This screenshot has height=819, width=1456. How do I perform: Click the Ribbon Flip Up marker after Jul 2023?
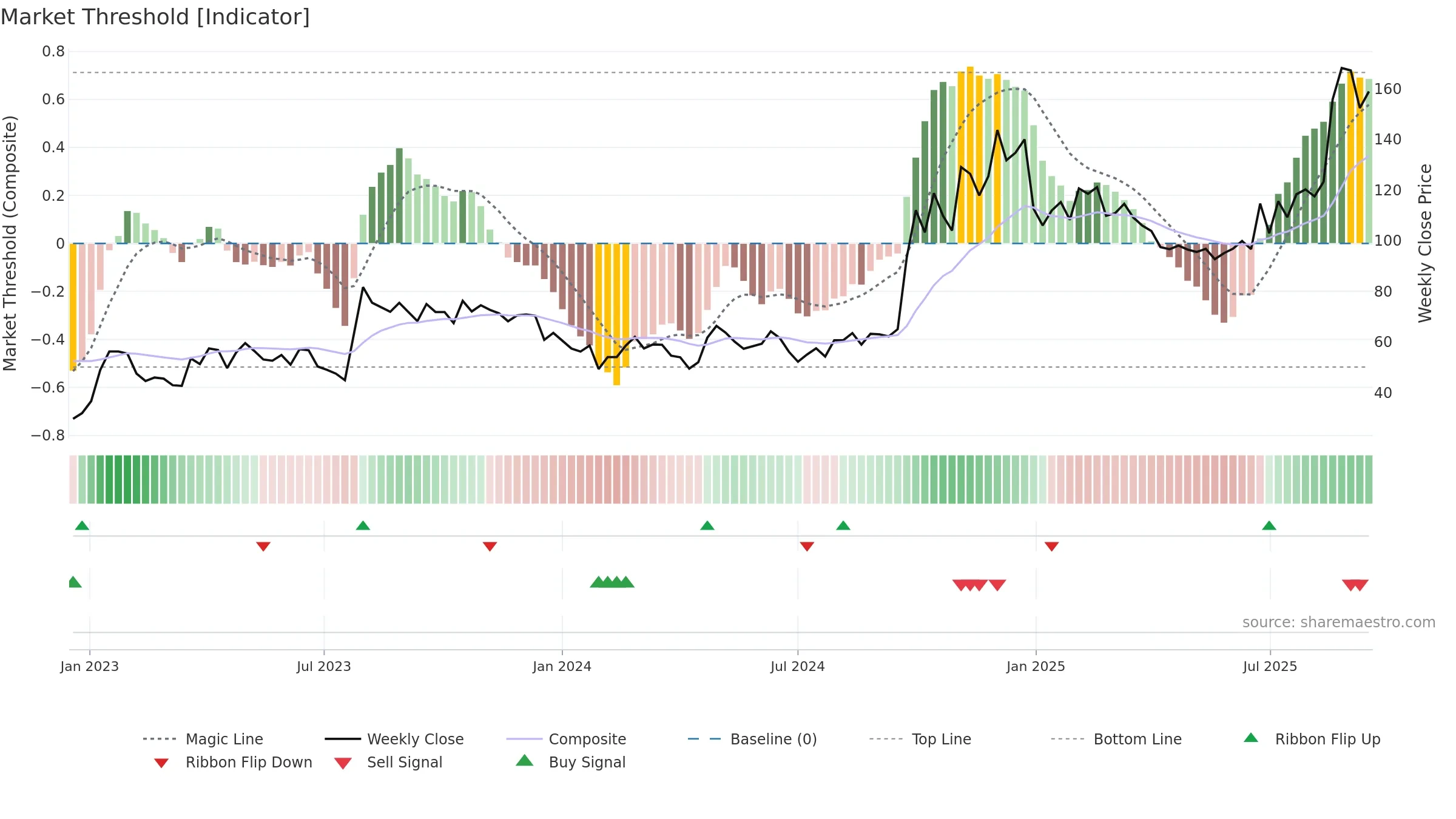click(x=363, y=525)
